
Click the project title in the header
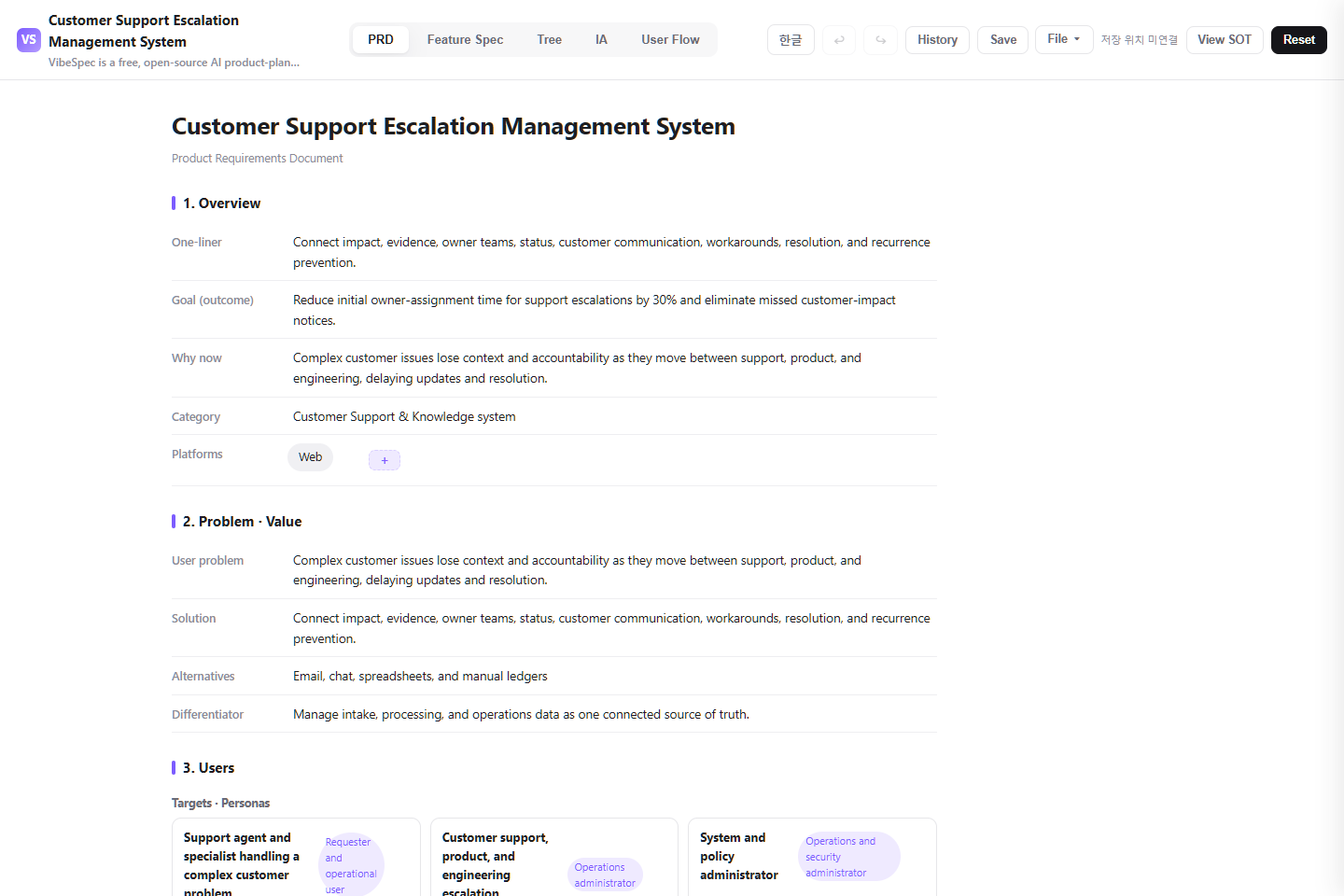pos(144,31)
